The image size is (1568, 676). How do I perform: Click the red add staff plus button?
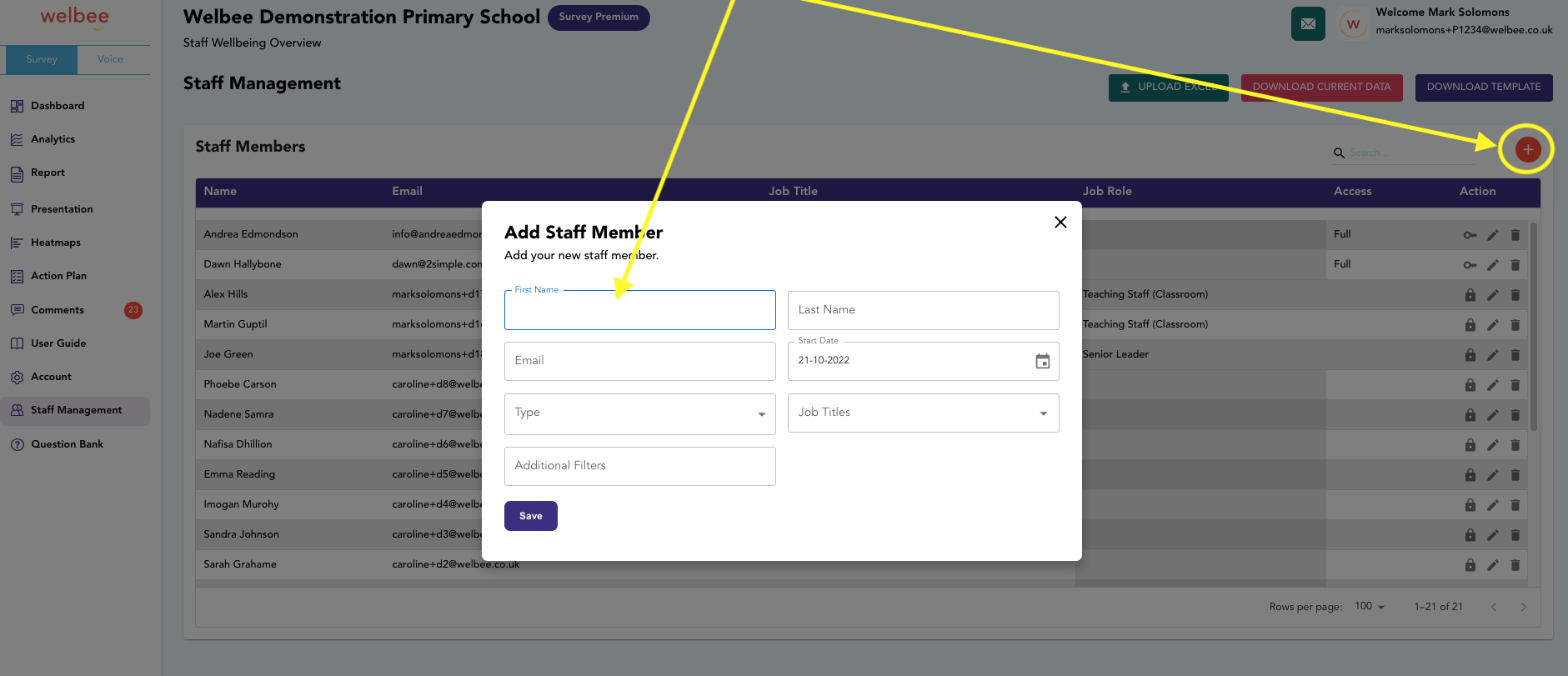[1527, 150]
